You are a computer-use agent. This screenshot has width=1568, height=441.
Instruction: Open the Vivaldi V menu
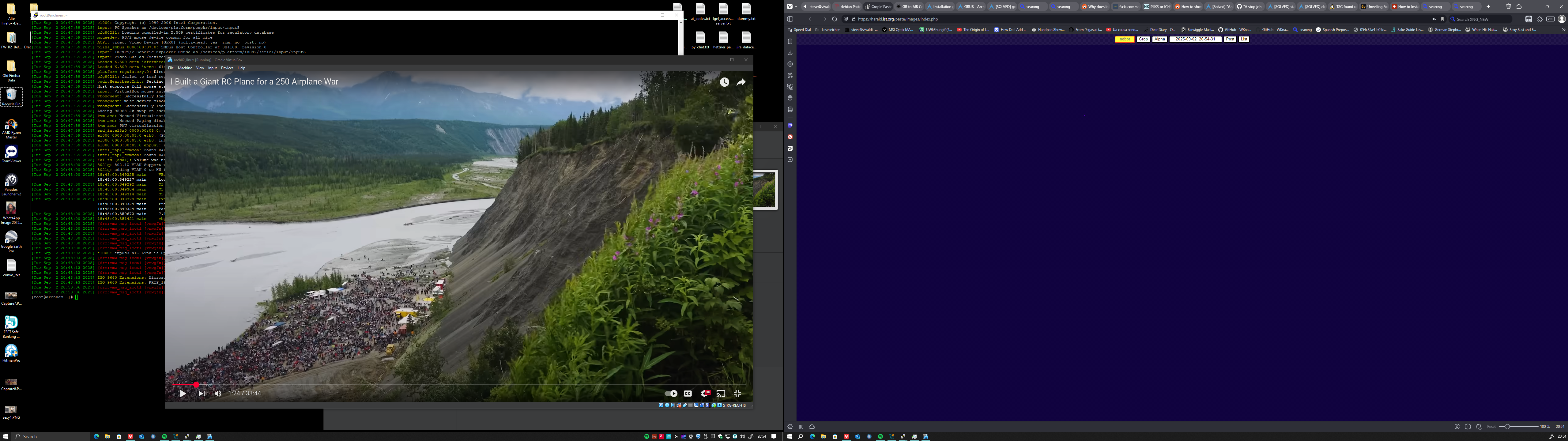click(x=790, y=7)
